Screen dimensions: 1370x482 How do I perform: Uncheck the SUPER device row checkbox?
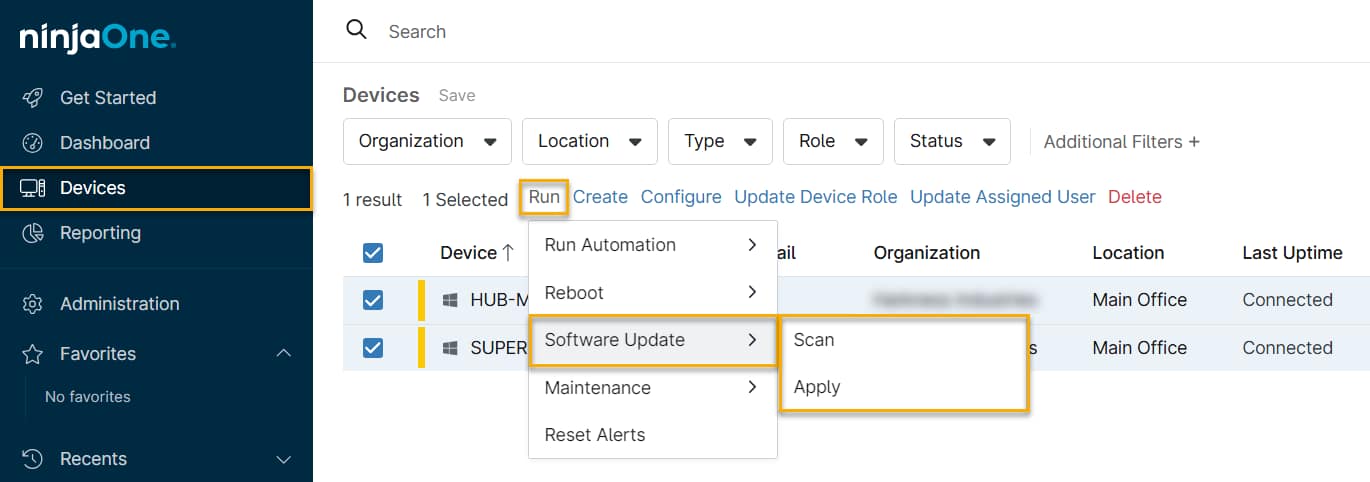[373, 348]
